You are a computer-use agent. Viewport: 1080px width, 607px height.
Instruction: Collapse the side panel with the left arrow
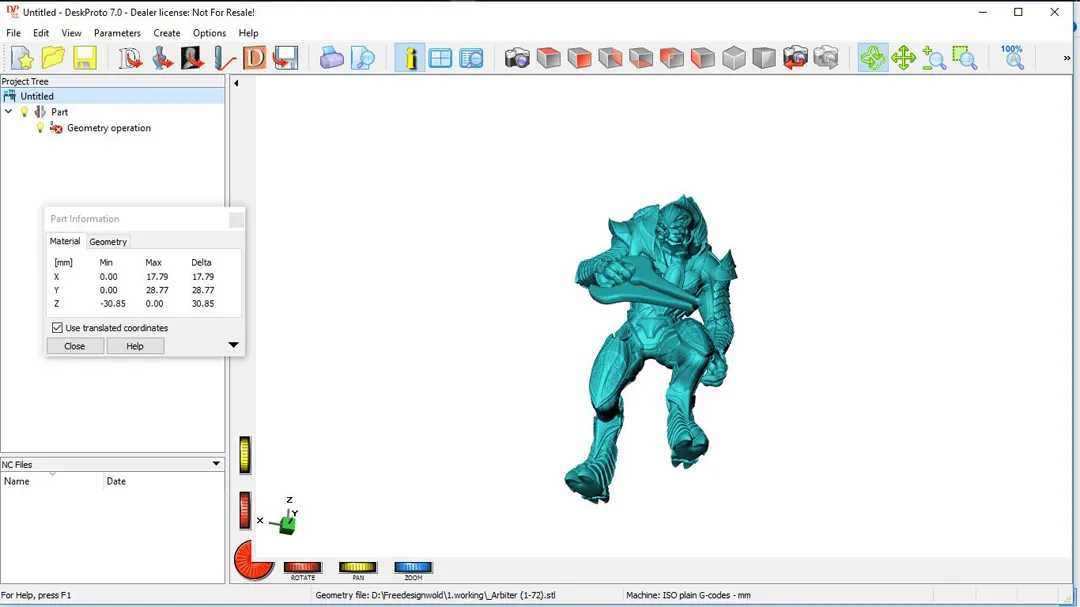(x=236, y=83)
